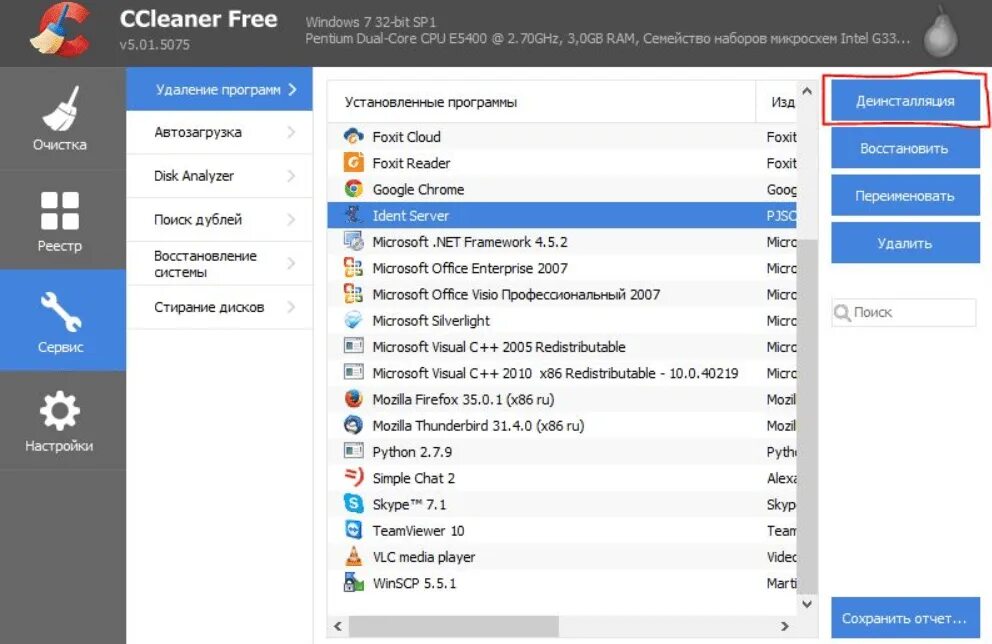Click the VLC media player cone icon
The width and height of the screenshot is (992, 644).
353,556
